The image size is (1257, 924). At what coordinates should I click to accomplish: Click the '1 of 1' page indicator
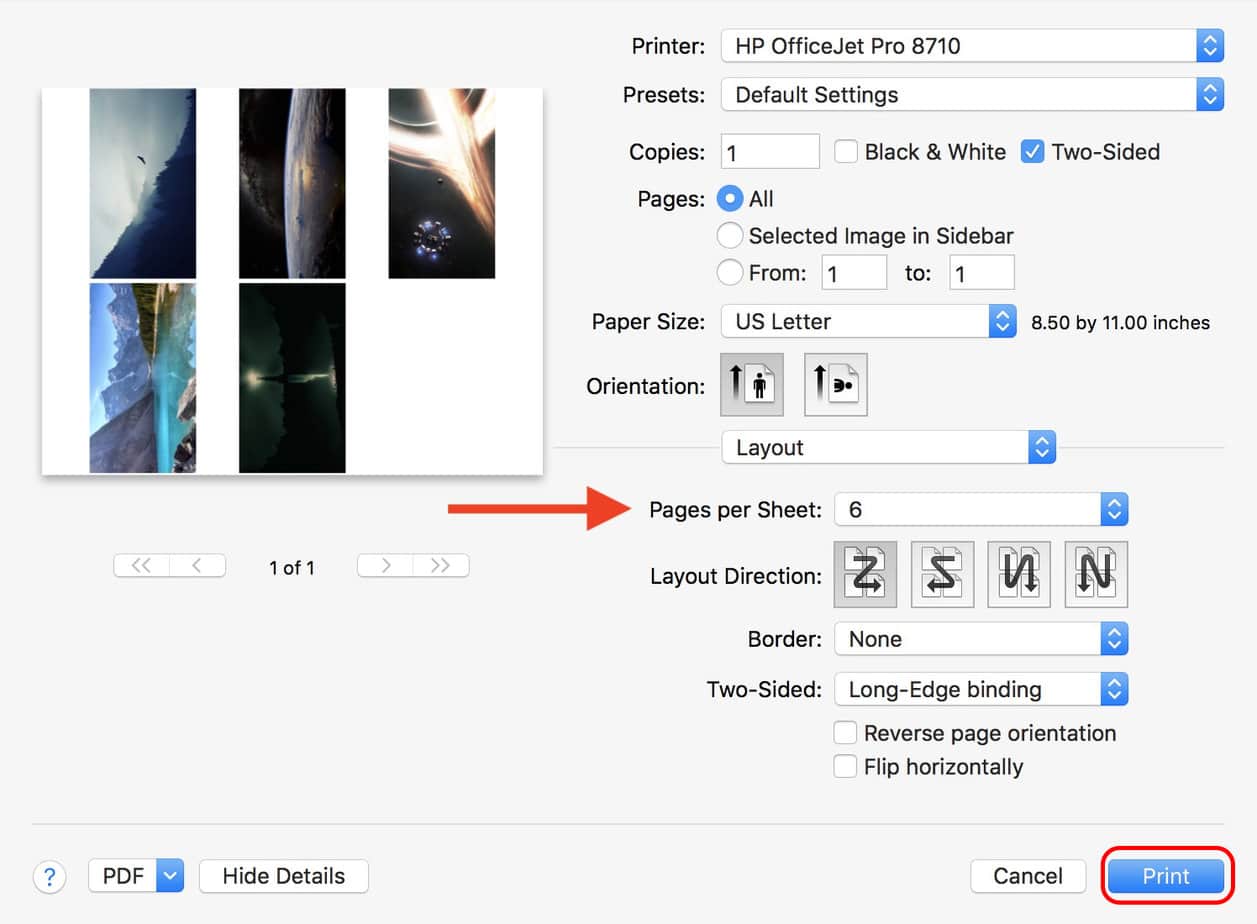[292, 568]
